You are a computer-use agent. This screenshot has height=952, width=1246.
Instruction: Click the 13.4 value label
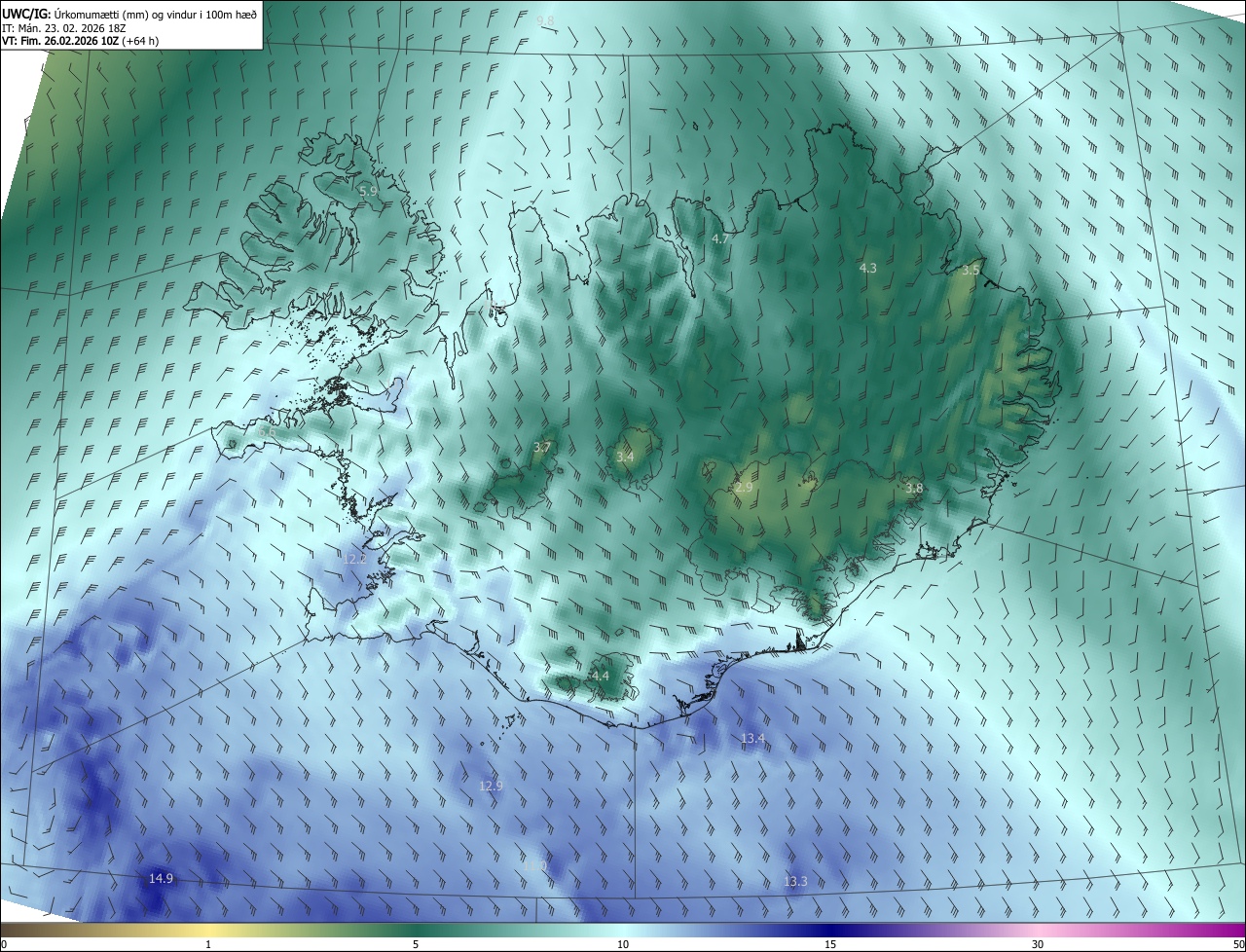point(752,739)
